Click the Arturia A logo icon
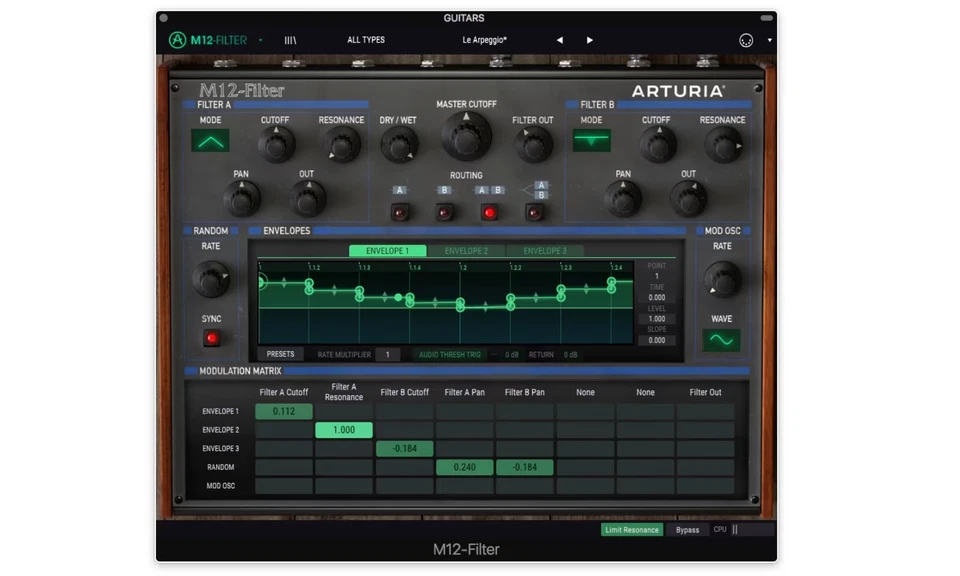Image resolution: width=960 pixels, height=576 pixels. [x=175, y=39]
